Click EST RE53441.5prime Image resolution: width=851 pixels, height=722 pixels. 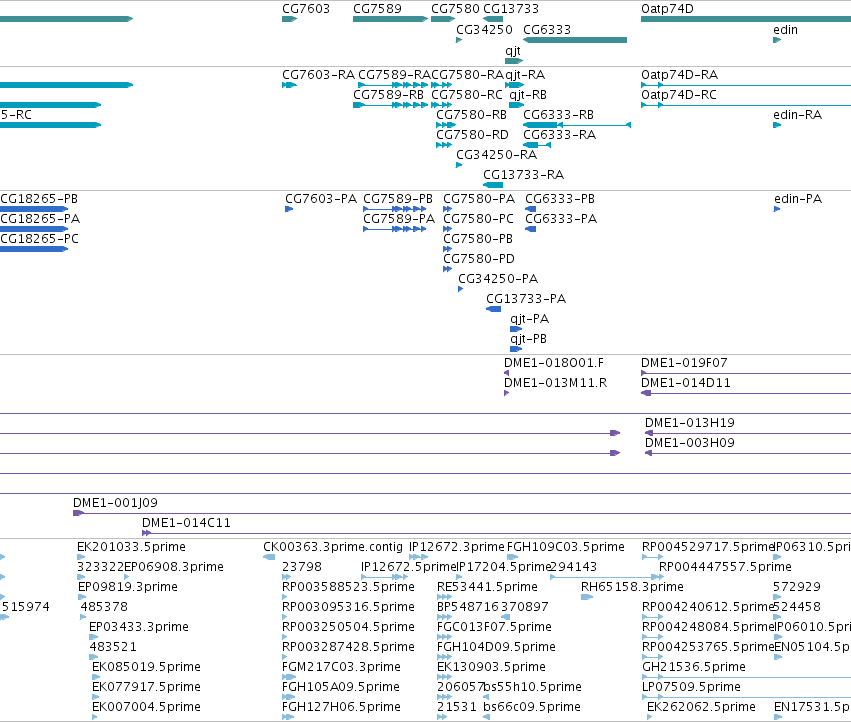pyautogui.click(x=487, y=587)
